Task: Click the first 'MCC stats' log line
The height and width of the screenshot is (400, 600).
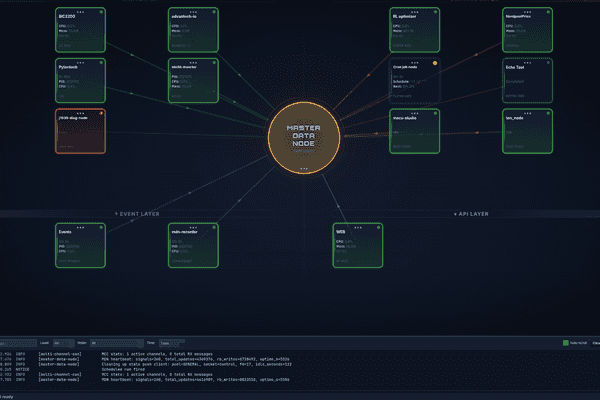Action: click(157, 354)
